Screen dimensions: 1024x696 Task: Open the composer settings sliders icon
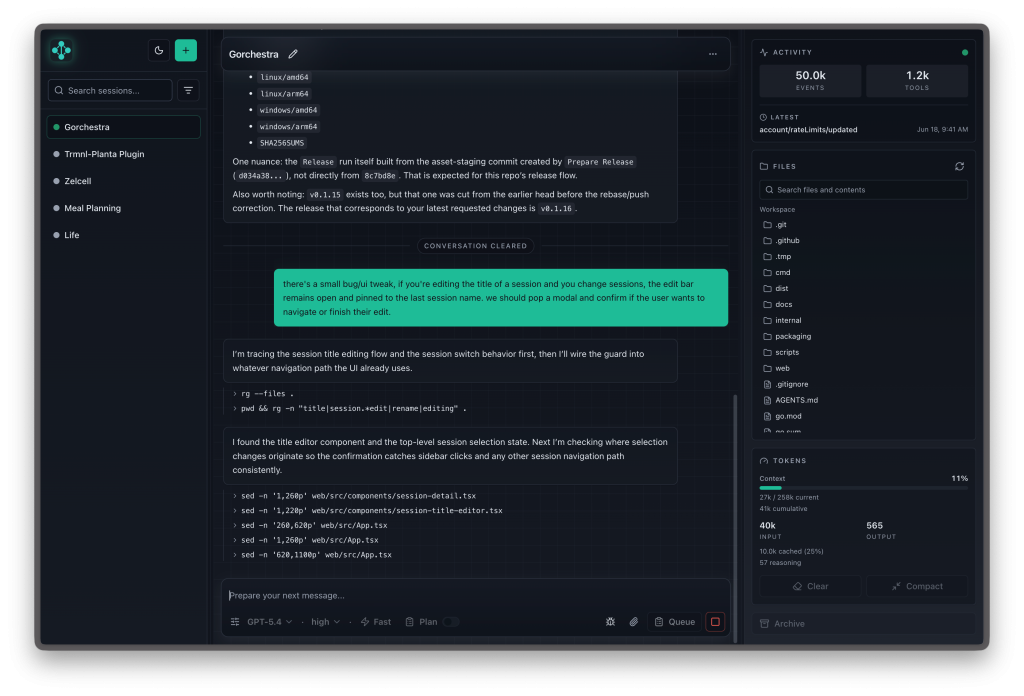tap(235, 622)
